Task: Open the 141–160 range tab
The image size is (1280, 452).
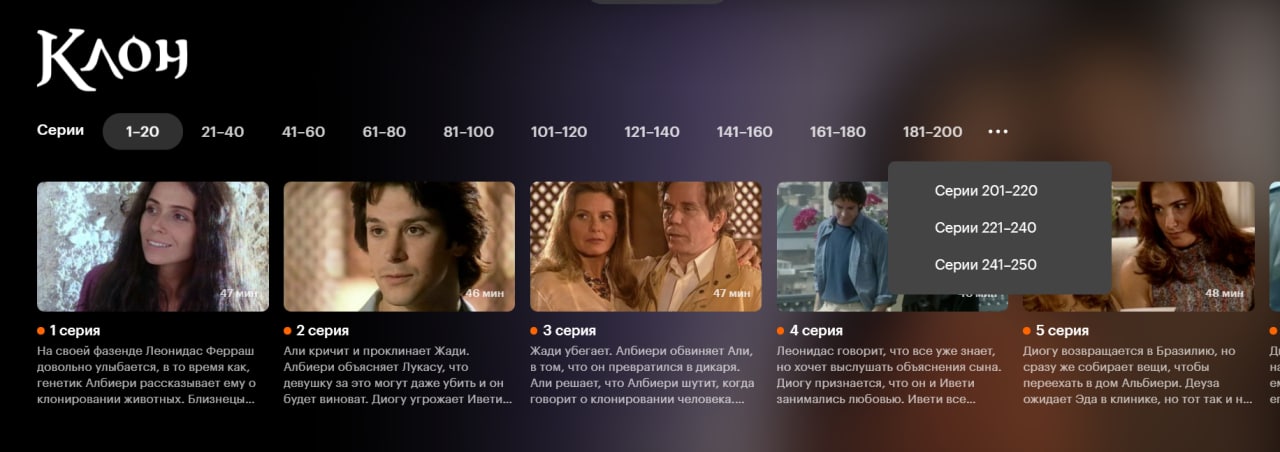Action: coord(744,132)
